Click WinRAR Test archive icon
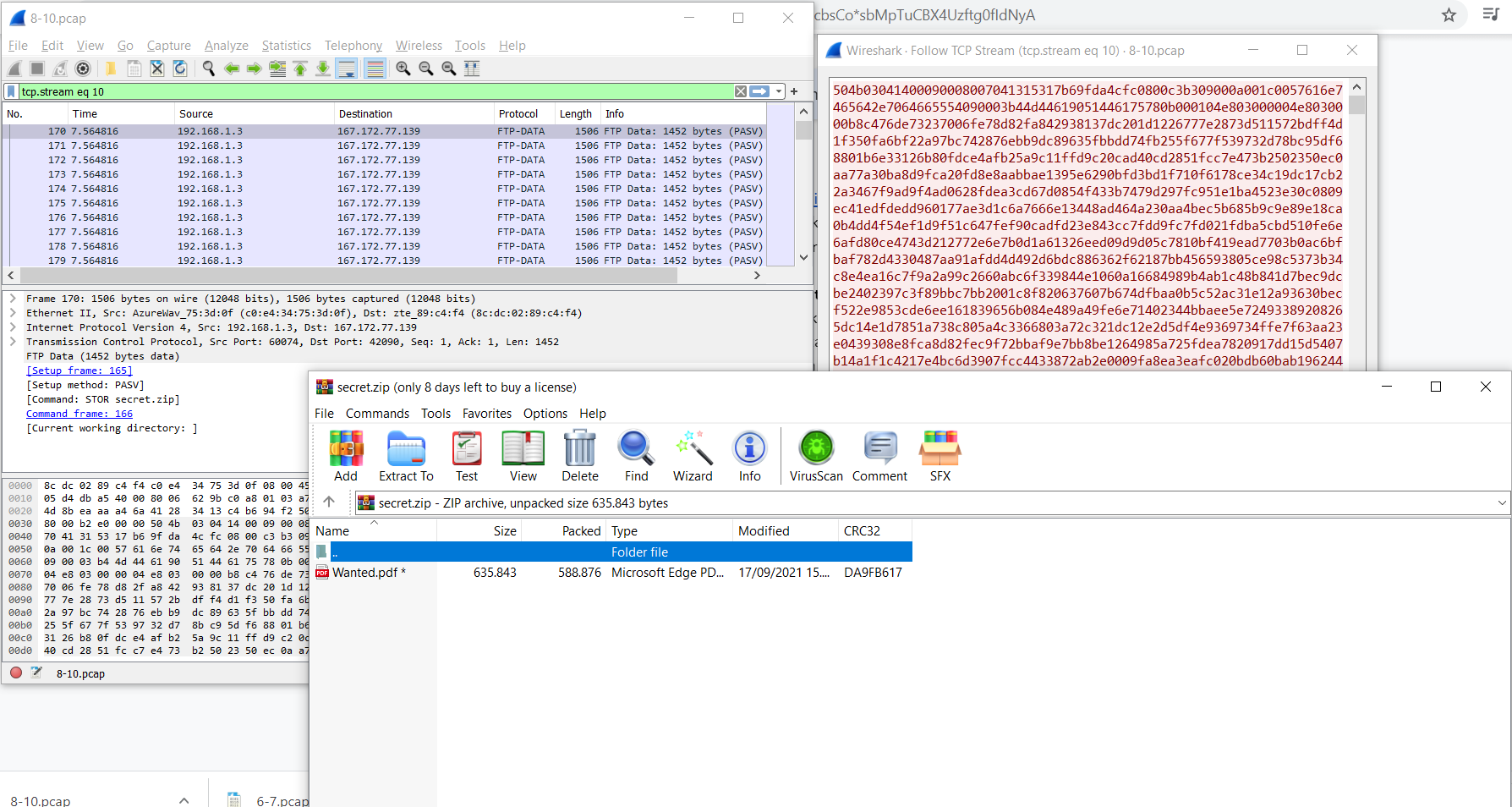The width and height of the screenshot is (1512, 807). [x=467, y=456]
